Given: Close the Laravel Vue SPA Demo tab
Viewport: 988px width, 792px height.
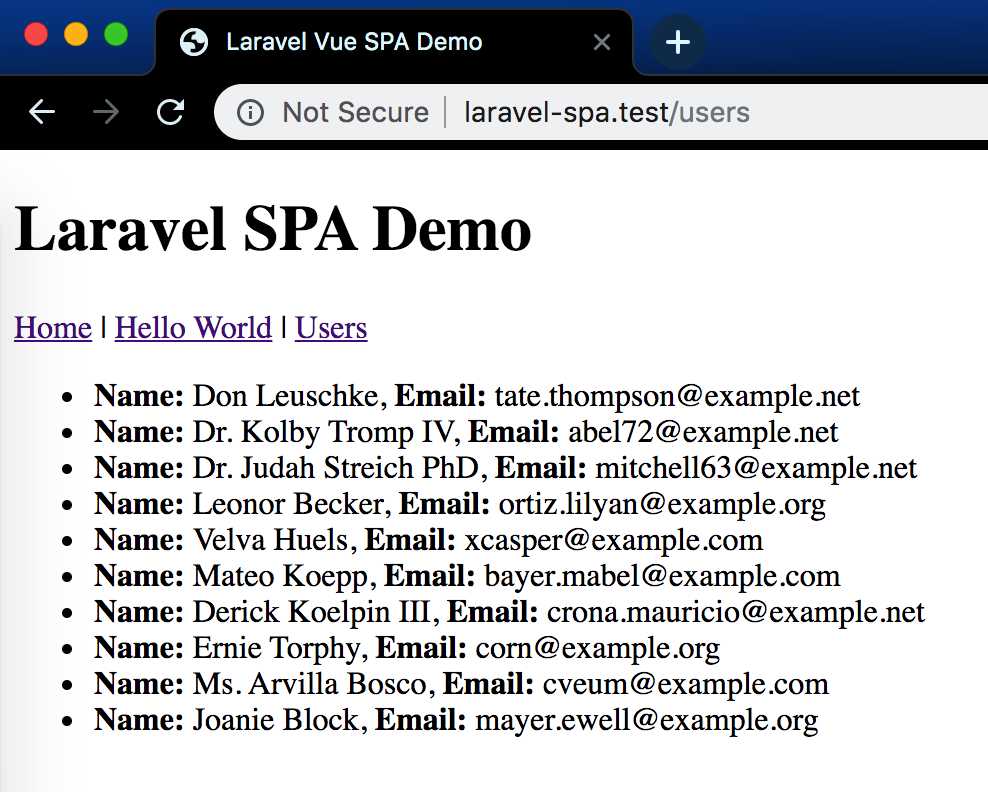Looking at the screenshot, I should coord(602,42).
